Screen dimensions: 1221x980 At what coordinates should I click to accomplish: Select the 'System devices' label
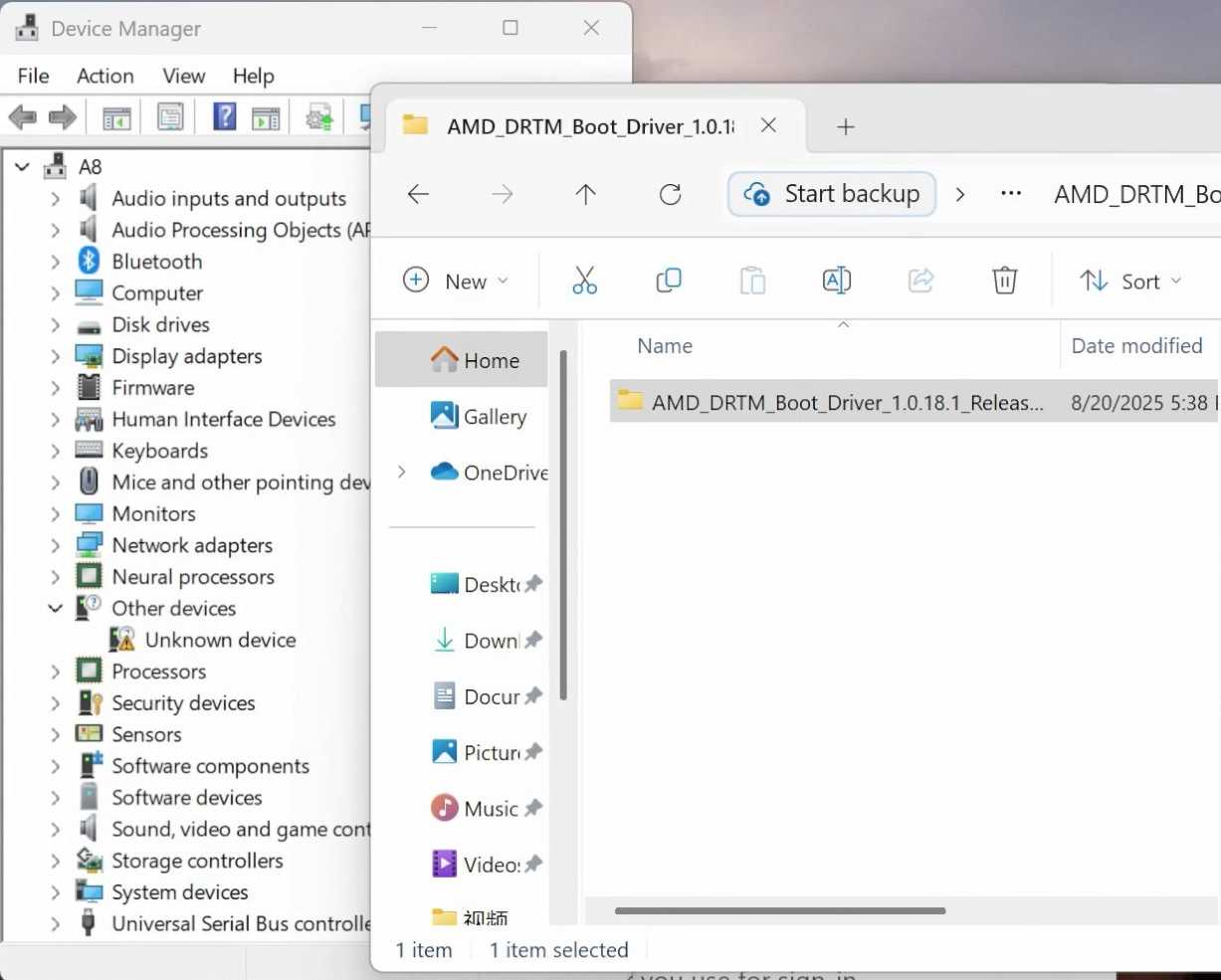(x=180, y=892)
